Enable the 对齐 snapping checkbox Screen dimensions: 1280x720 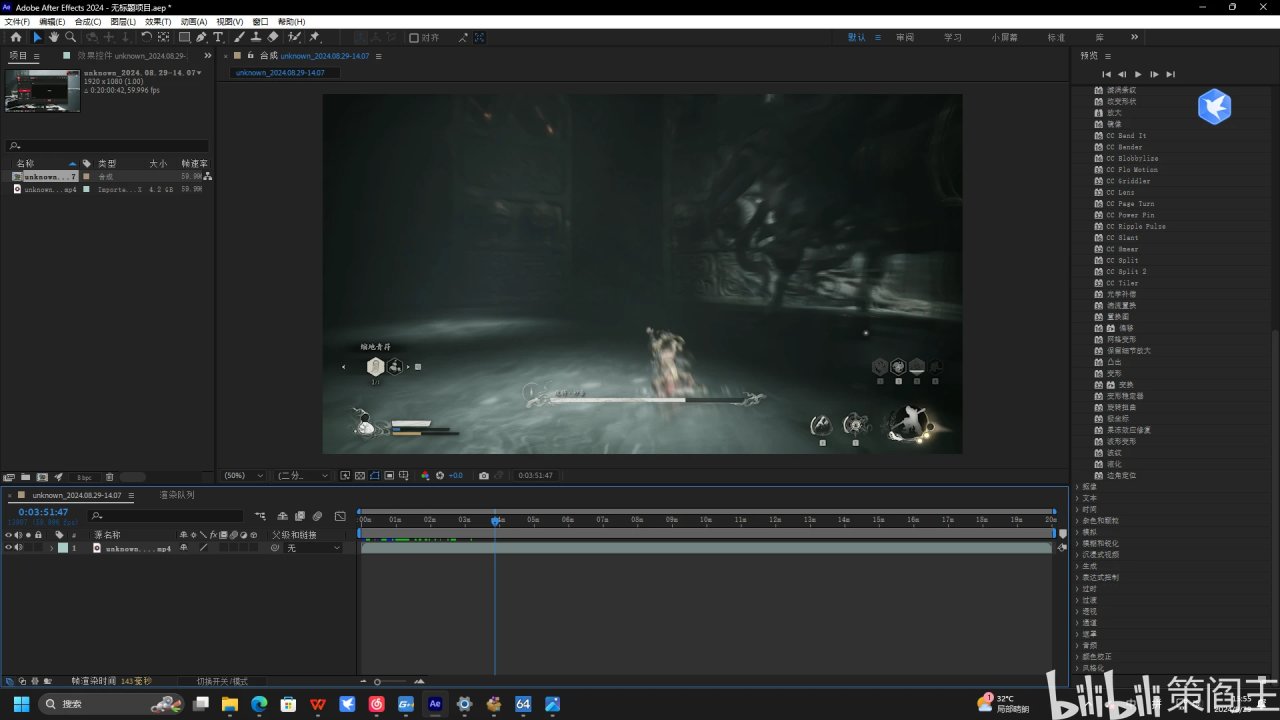coord(414,38)
